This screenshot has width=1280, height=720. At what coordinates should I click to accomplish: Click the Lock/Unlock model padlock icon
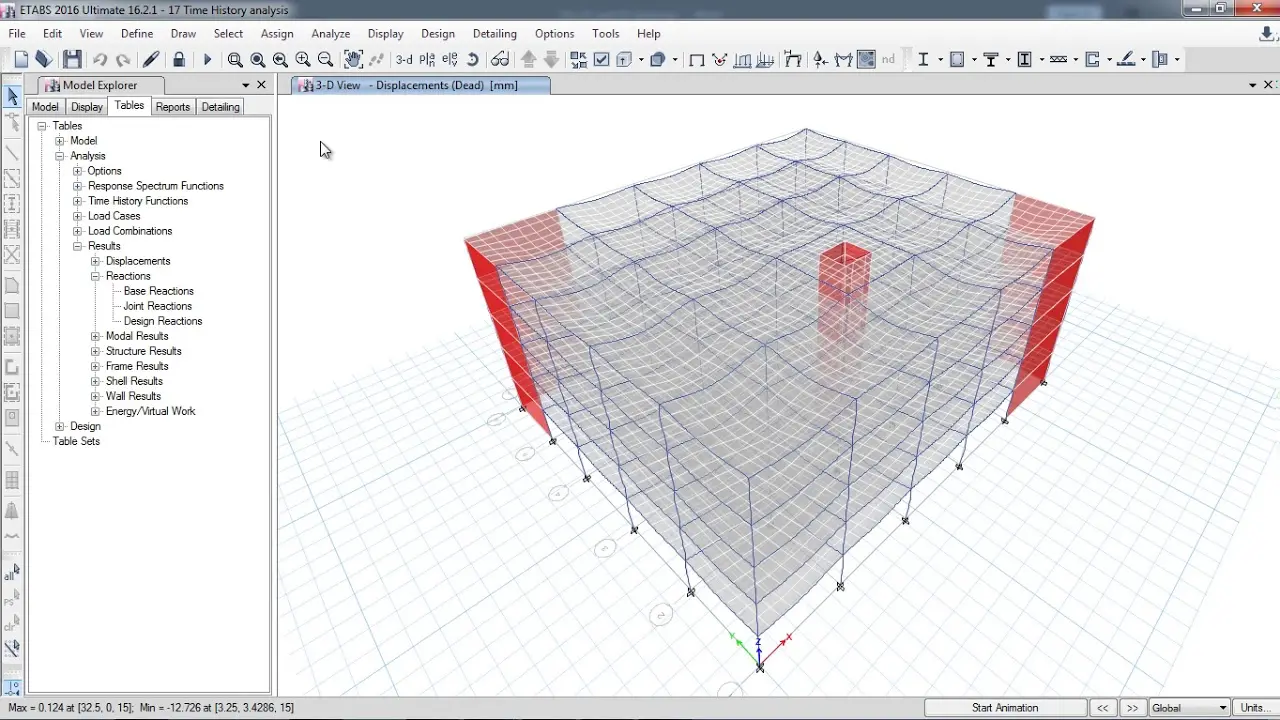179,60
